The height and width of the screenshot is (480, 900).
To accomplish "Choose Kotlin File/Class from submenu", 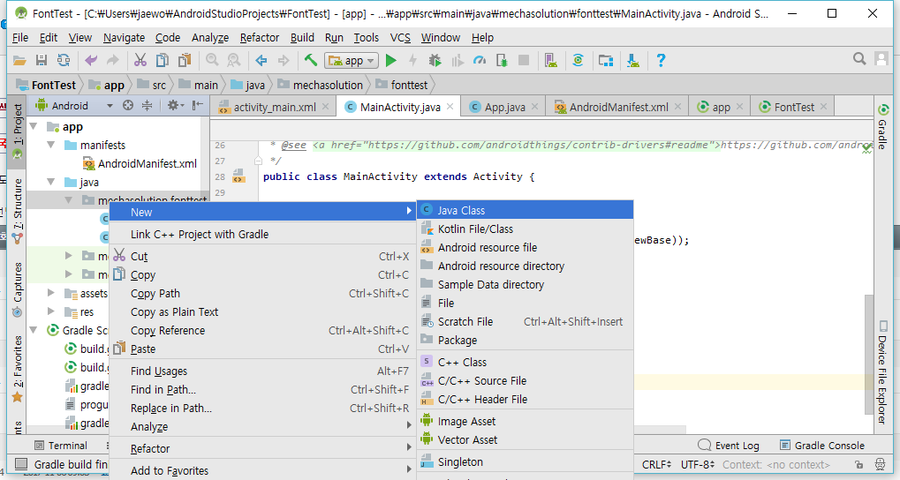I will (525, 229).
